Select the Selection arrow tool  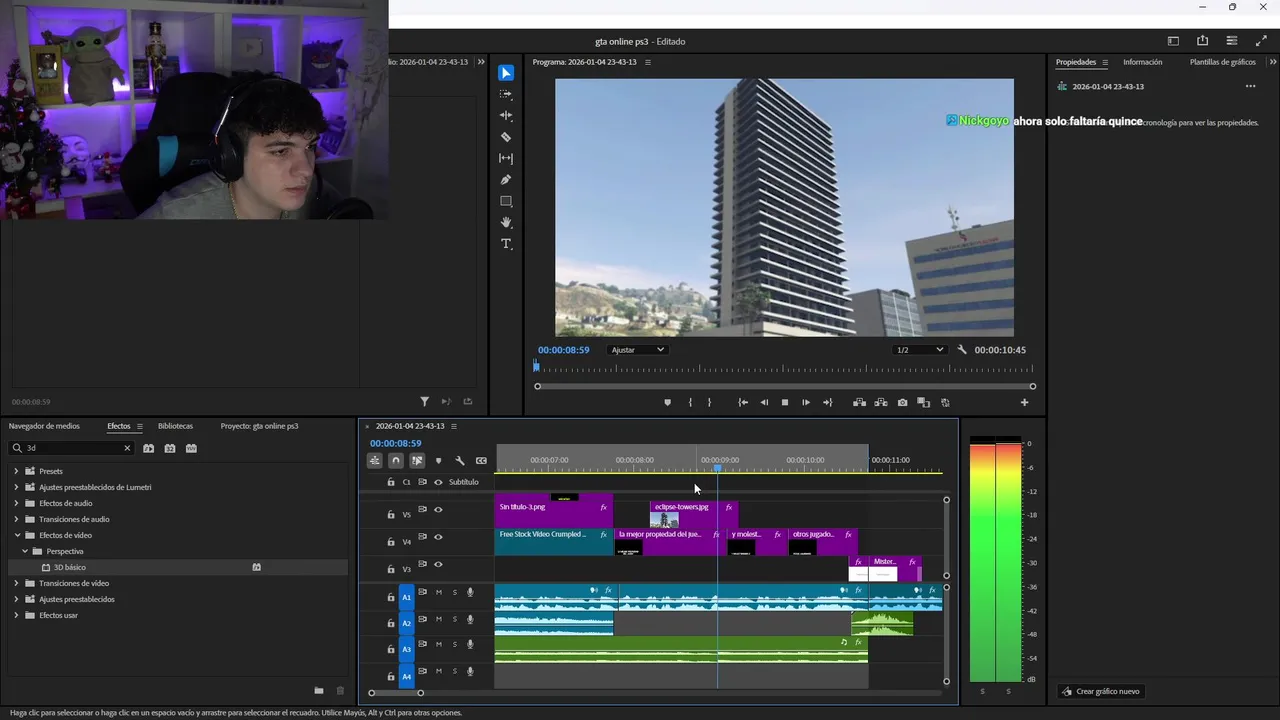click(506, 73)
